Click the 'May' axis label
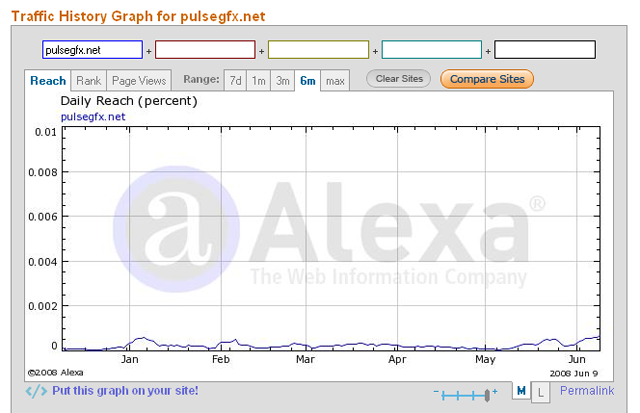Screen dimensions: 640x413 485,360
